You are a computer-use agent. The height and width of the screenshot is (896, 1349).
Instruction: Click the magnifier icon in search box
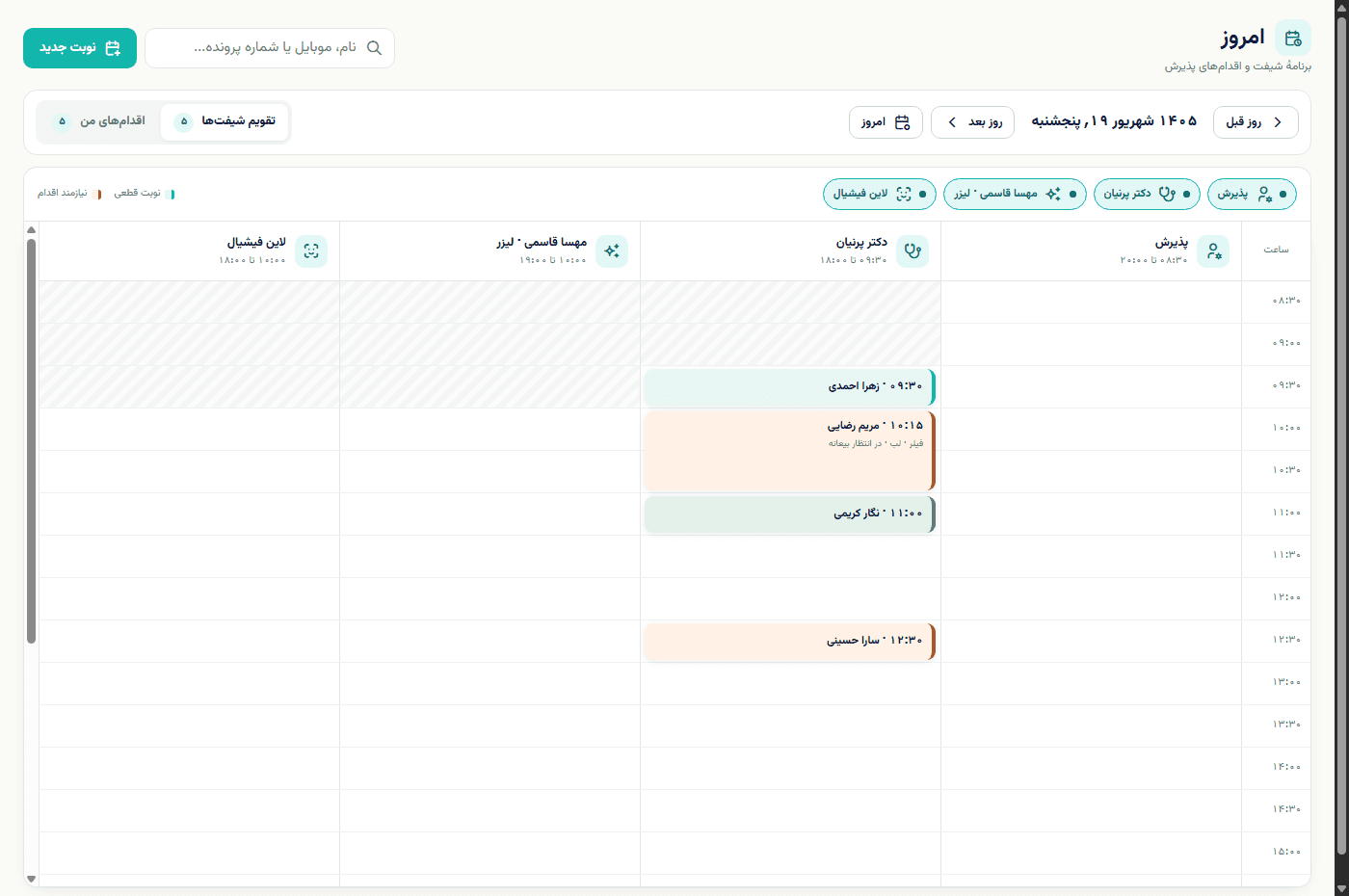coord(374,48)
